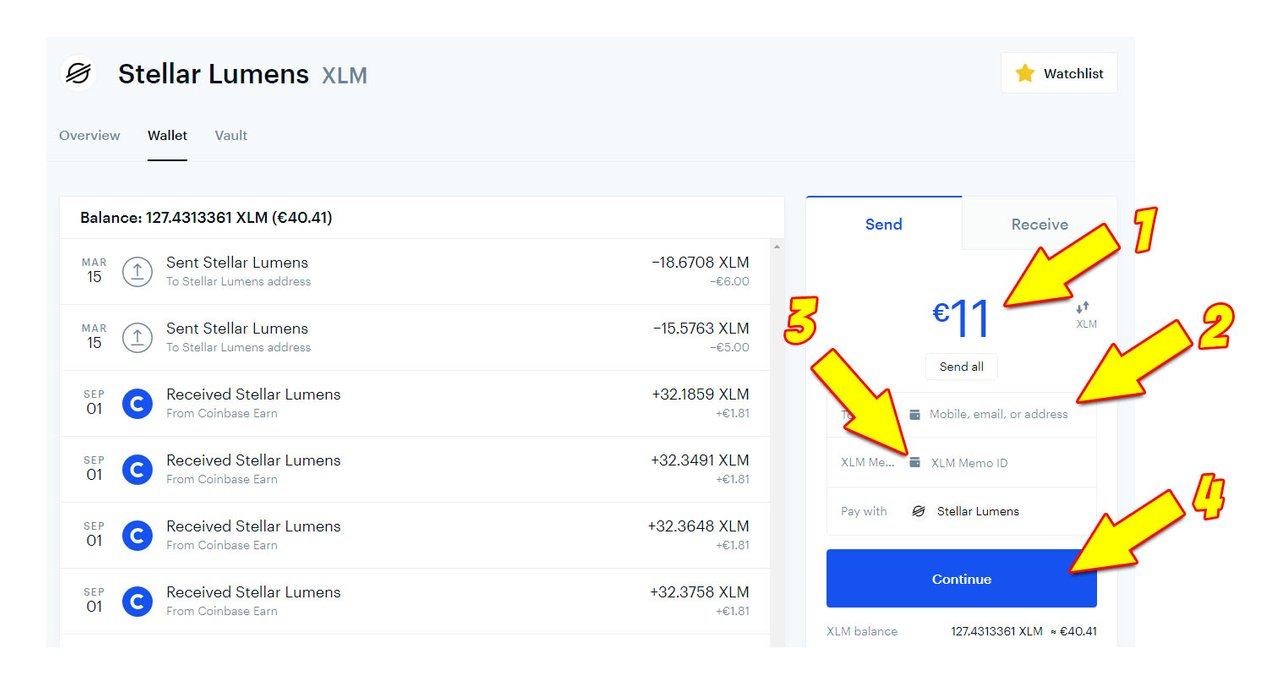Image resolution: width=1280 pixels, height=692 pixels.
Task: Click the Stellar icon in Pay with row
Action: pyautogui.click(x=919, y=511)
